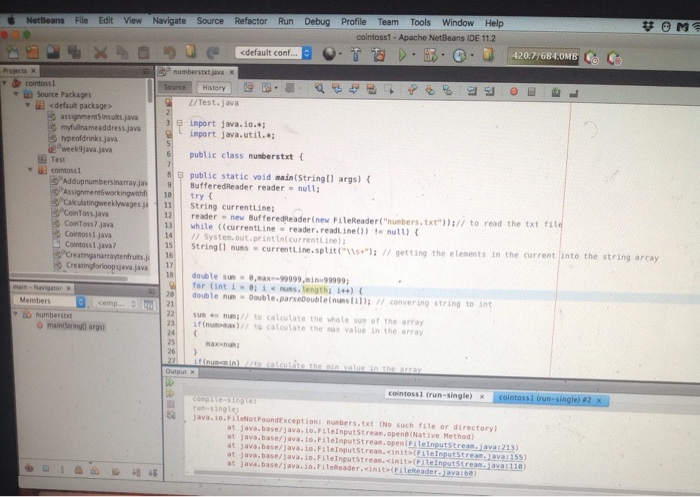Switch to the numberstxt.java editor tab
Viewport: 700px width, 497px height.
coord(198,72)
